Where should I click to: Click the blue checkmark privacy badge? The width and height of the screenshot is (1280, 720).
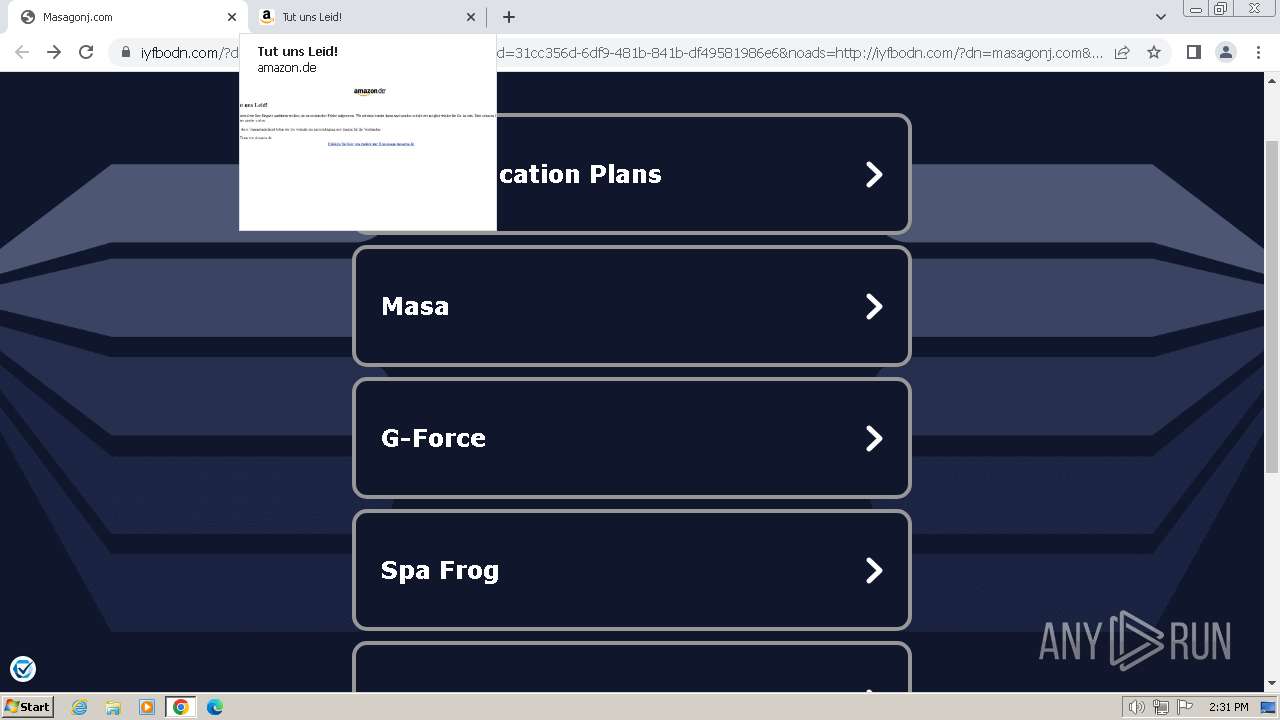(23, 669)
